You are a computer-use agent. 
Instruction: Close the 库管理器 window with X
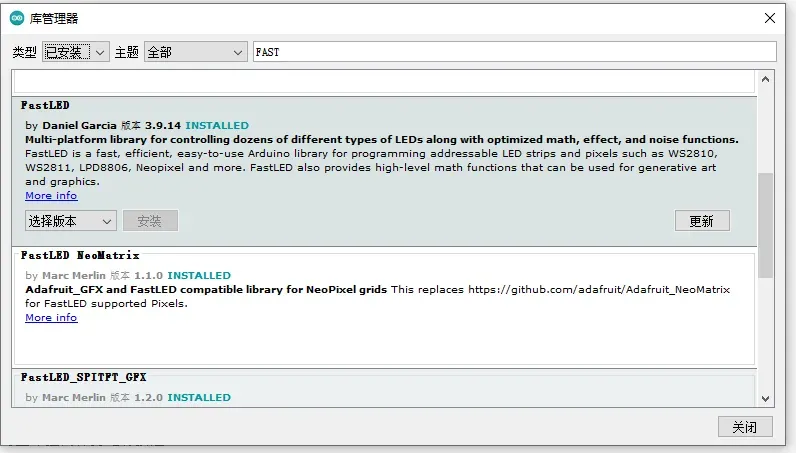tap(769, 18)
